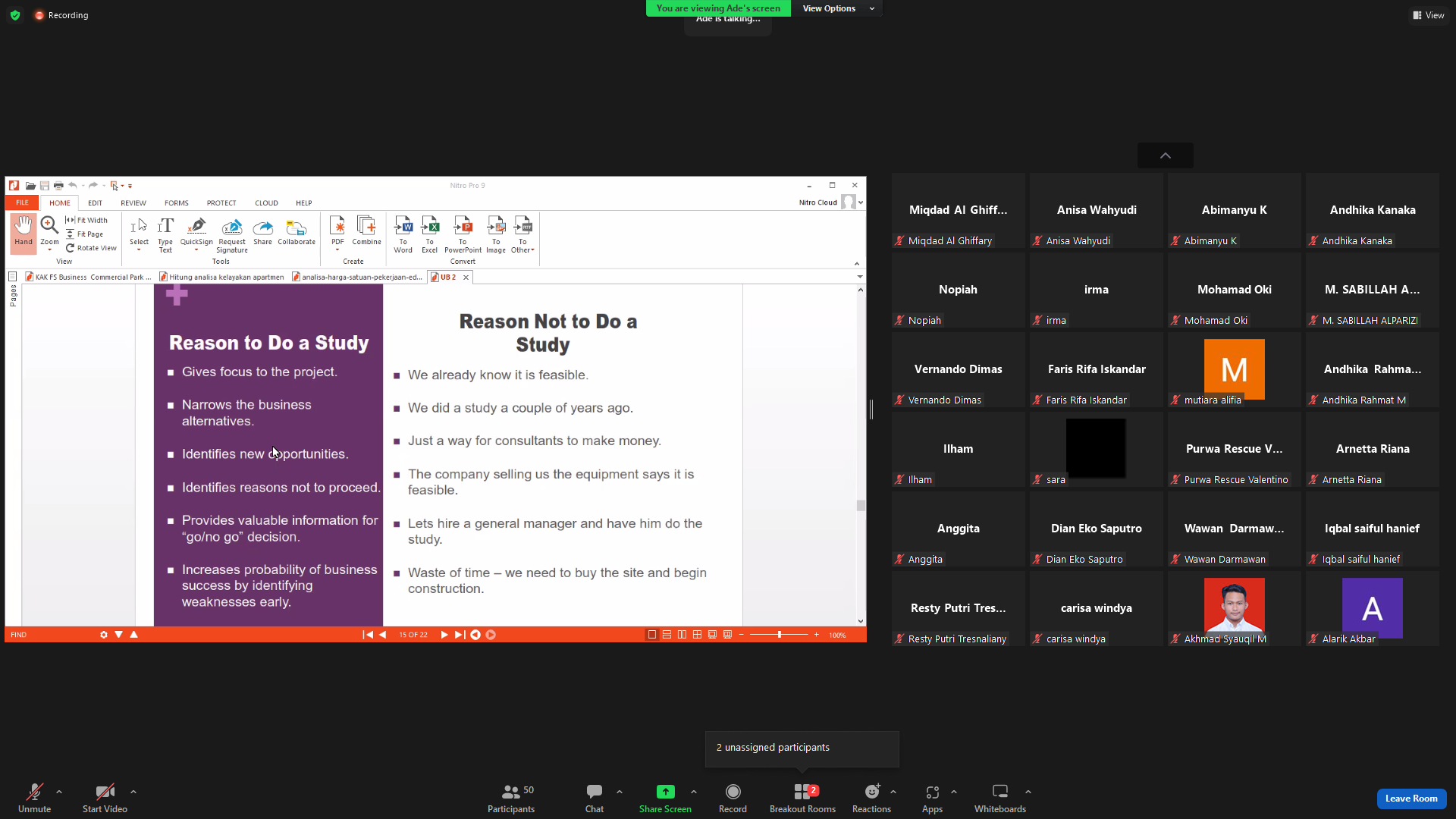
Task: Convert the document To Excel
Action: tap(430, 234)
